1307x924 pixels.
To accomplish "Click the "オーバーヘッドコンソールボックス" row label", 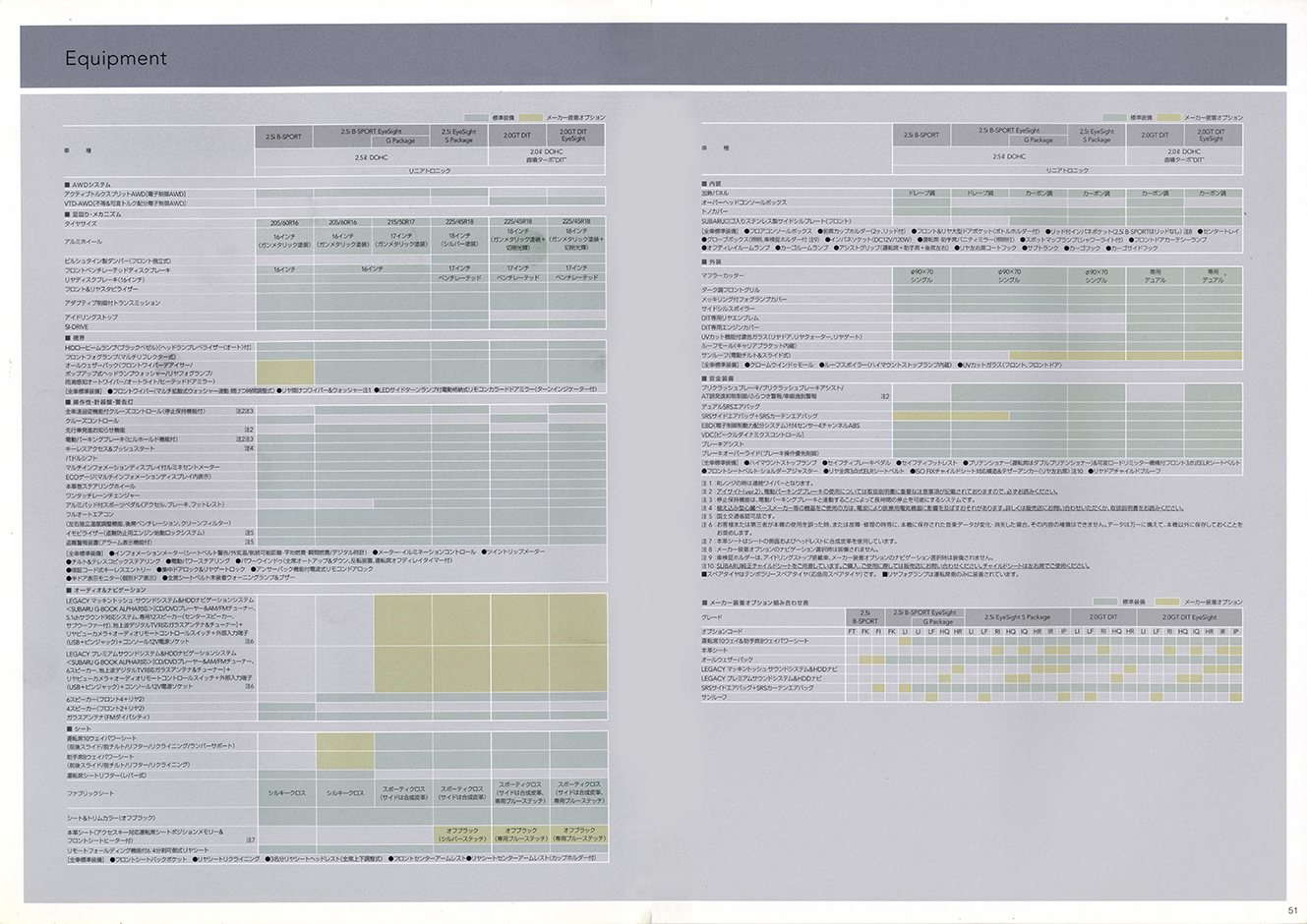I will tap(744, 202).
